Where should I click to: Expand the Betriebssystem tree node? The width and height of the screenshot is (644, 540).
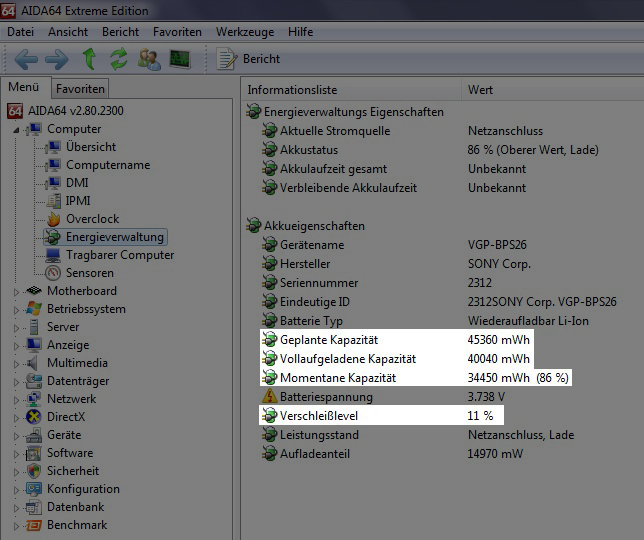[16, 310]
